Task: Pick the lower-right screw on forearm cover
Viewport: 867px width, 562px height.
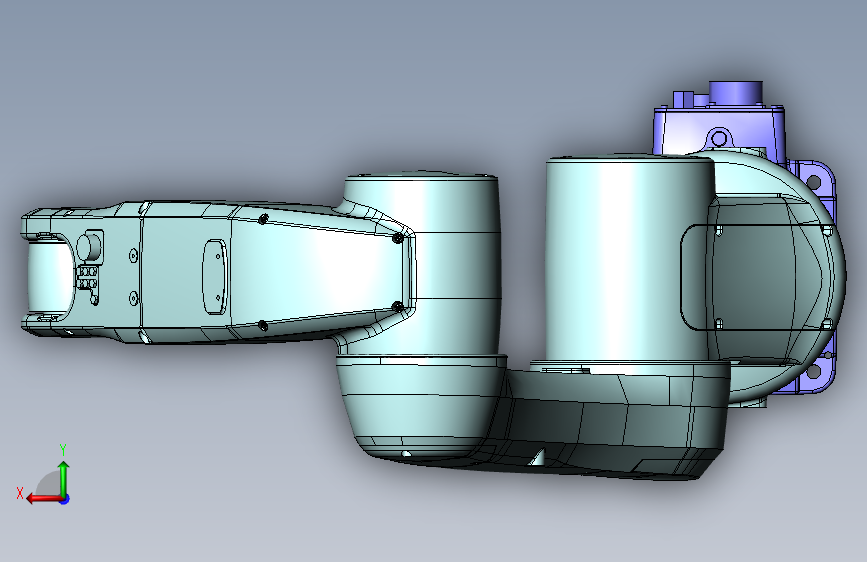Action: click(397, 306)
